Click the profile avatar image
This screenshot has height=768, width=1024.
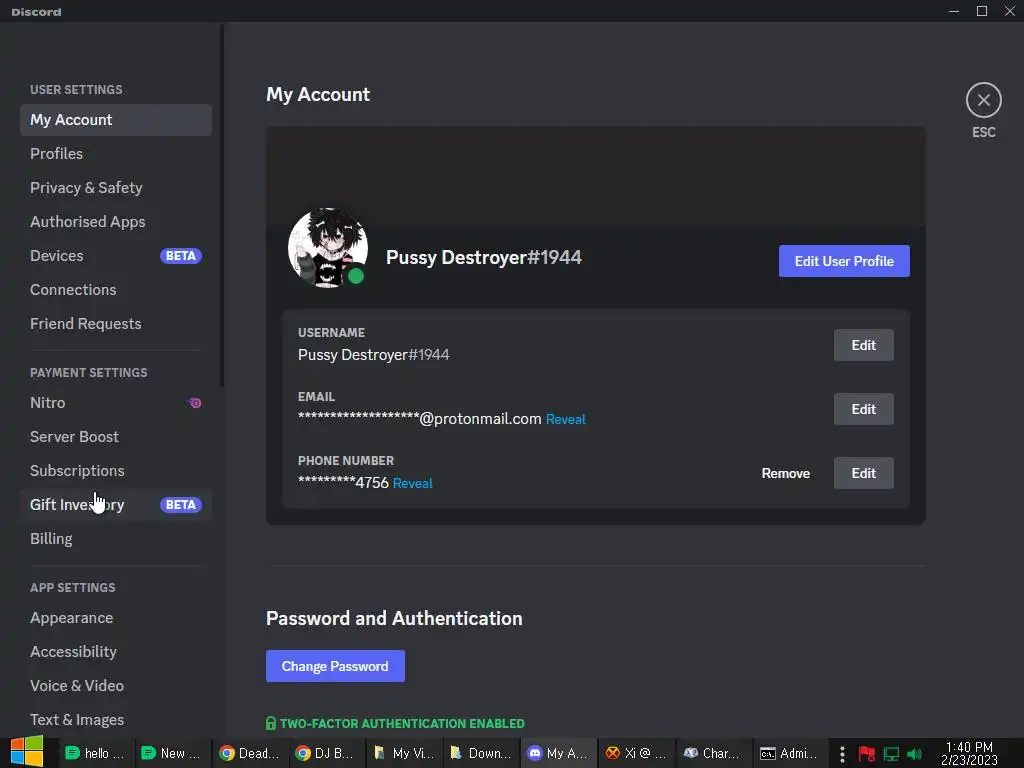tap(328, 248)
